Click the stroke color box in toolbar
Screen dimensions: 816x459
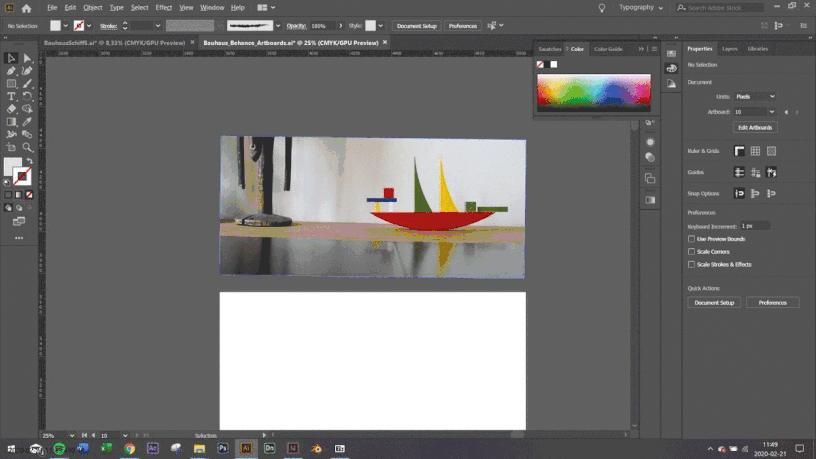(22, 176)
